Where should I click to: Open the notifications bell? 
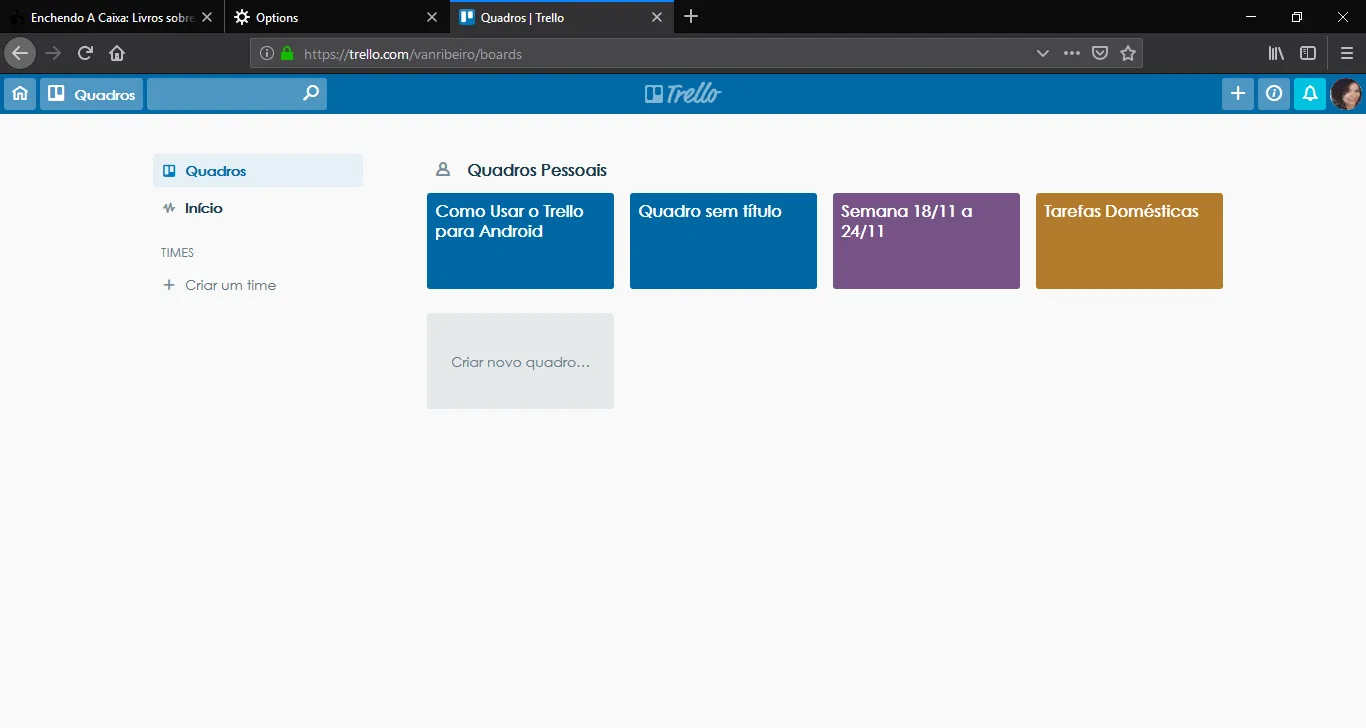click(x=1310, y=94)
